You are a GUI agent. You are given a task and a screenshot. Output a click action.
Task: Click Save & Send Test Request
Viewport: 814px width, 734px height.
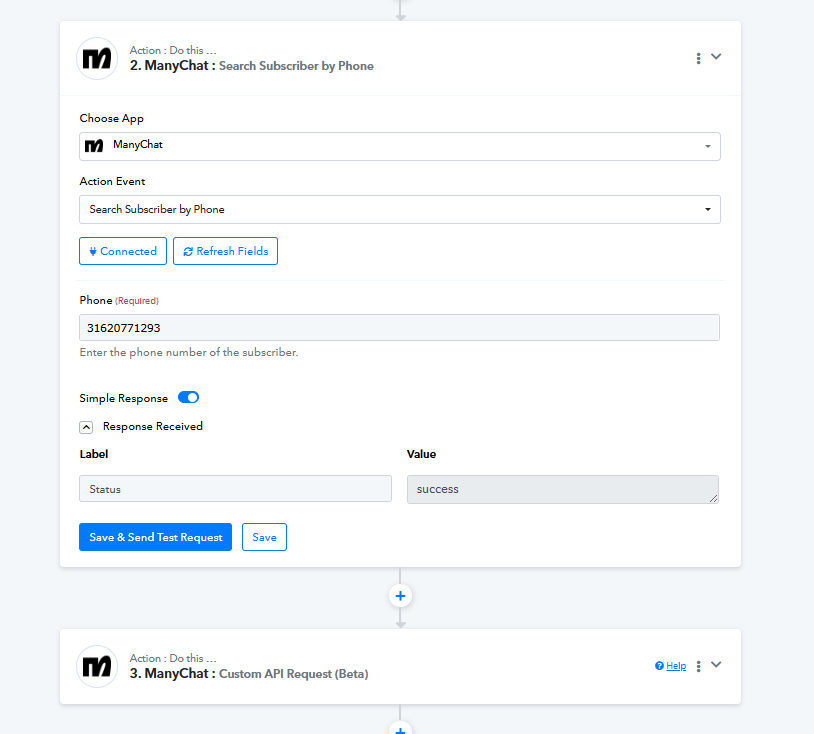click(156, 537)
